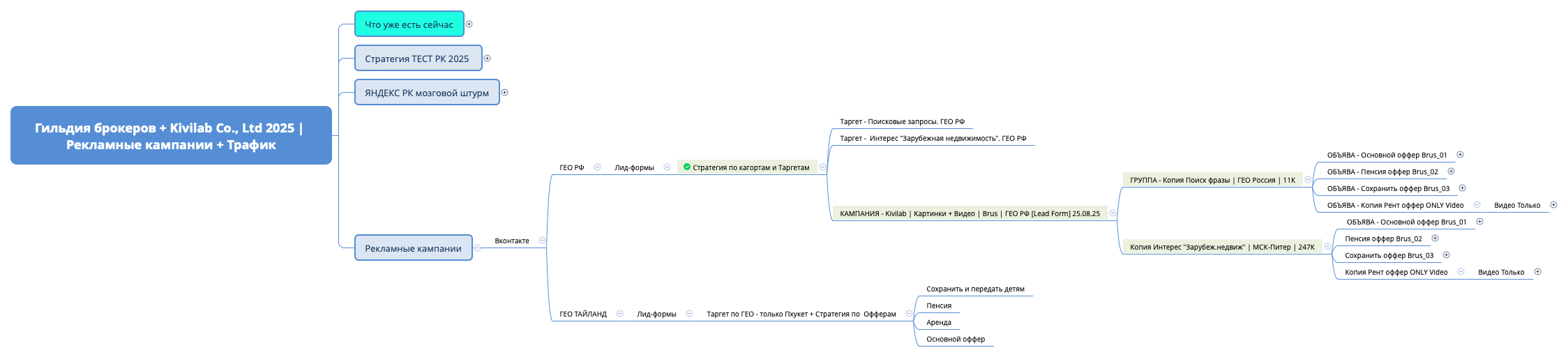
Task: Select the ЯНДЕКС РК мозговой штурм node
Action: (427, 93)
